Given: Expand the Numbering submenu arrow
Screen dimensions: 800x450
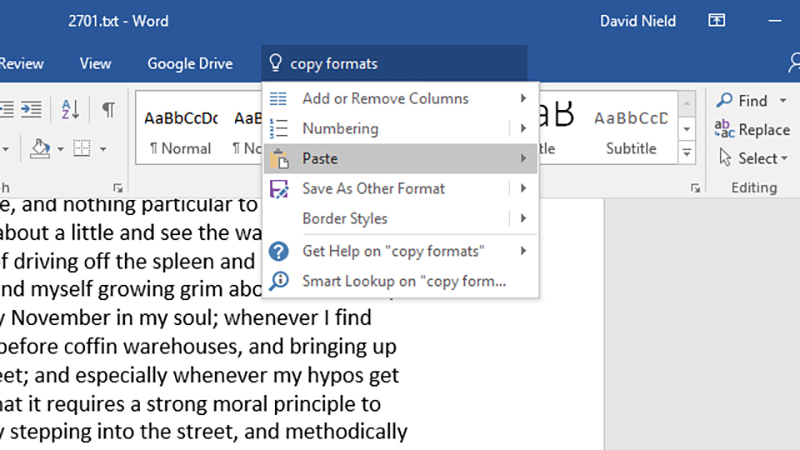Looking at the screenshot, I should pyautogui.click(x=523, y=128).
